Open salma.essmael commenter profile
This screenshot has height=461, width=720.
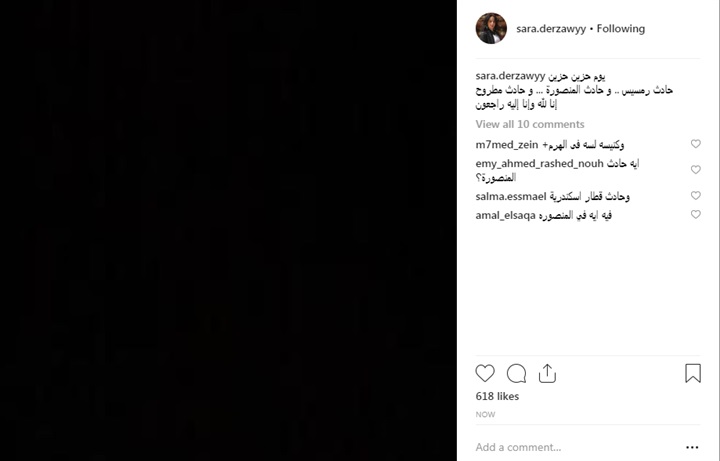[x=511, y=197]
